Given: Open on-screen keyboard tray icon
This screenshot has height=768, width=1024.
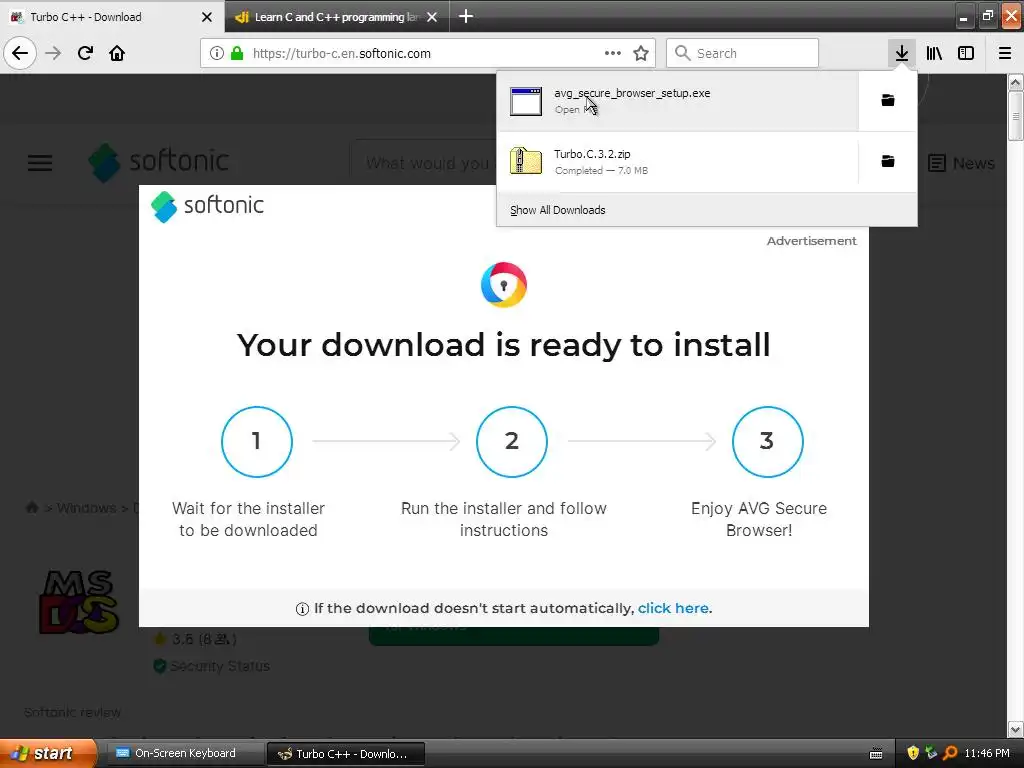Looking at the screenshot, I should pos(876,754).
